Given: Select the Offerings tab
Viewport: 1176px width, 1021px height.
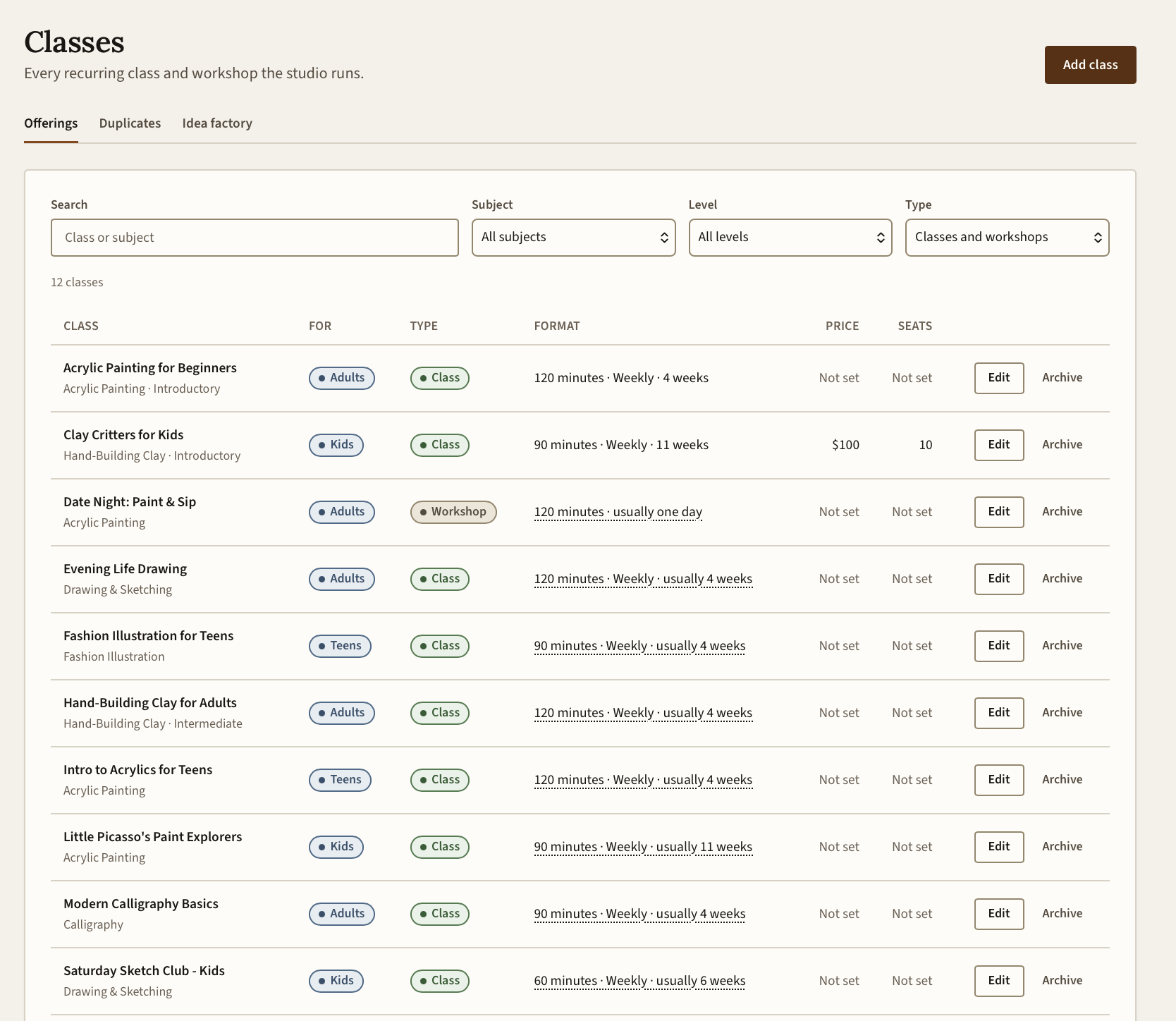Looking at the screenshot, I should tap(51, 123).
